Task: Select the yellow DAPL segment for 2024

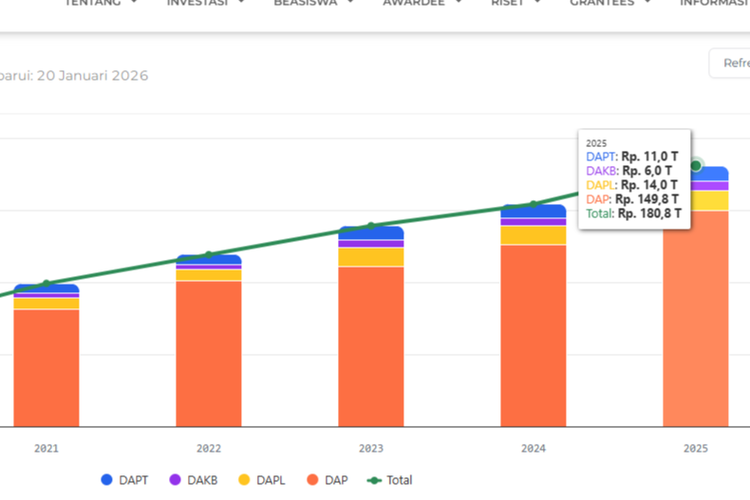Action: coord(533,235)
